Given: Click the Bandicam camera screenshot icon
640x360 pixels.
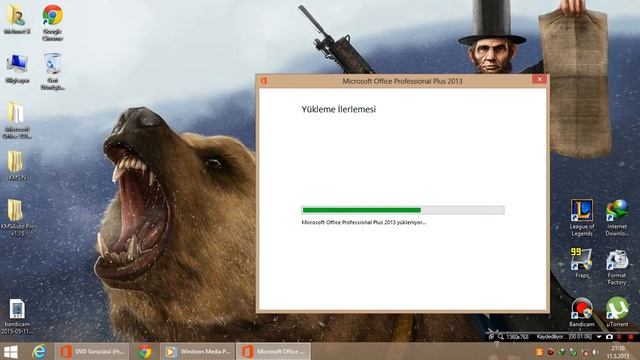Looking at the screenshot, I should click(x=609, y=337).
